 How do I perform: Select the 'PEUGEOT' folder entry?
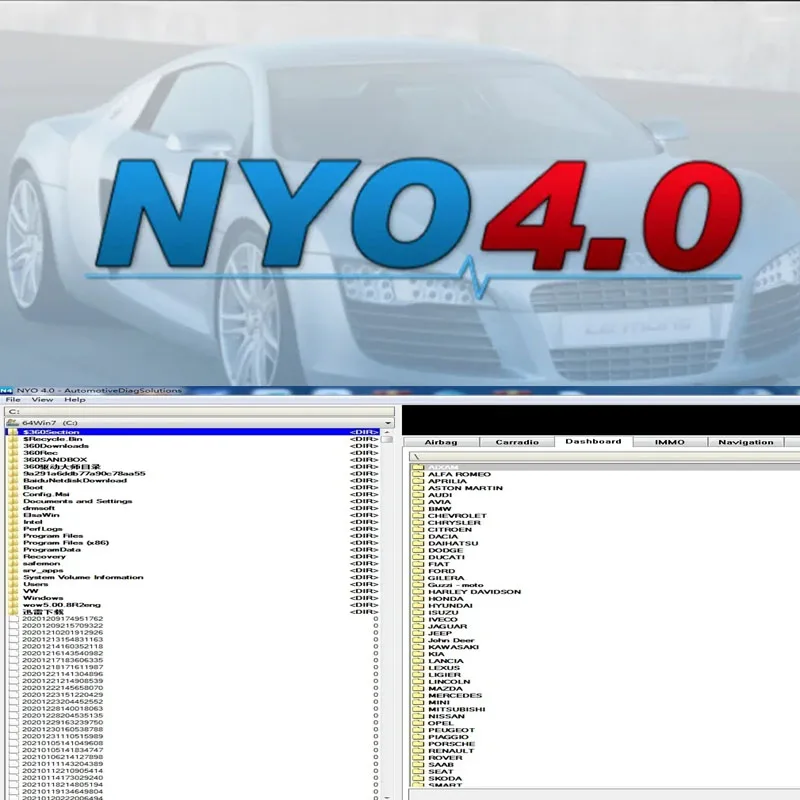click(x=452, y=730)
